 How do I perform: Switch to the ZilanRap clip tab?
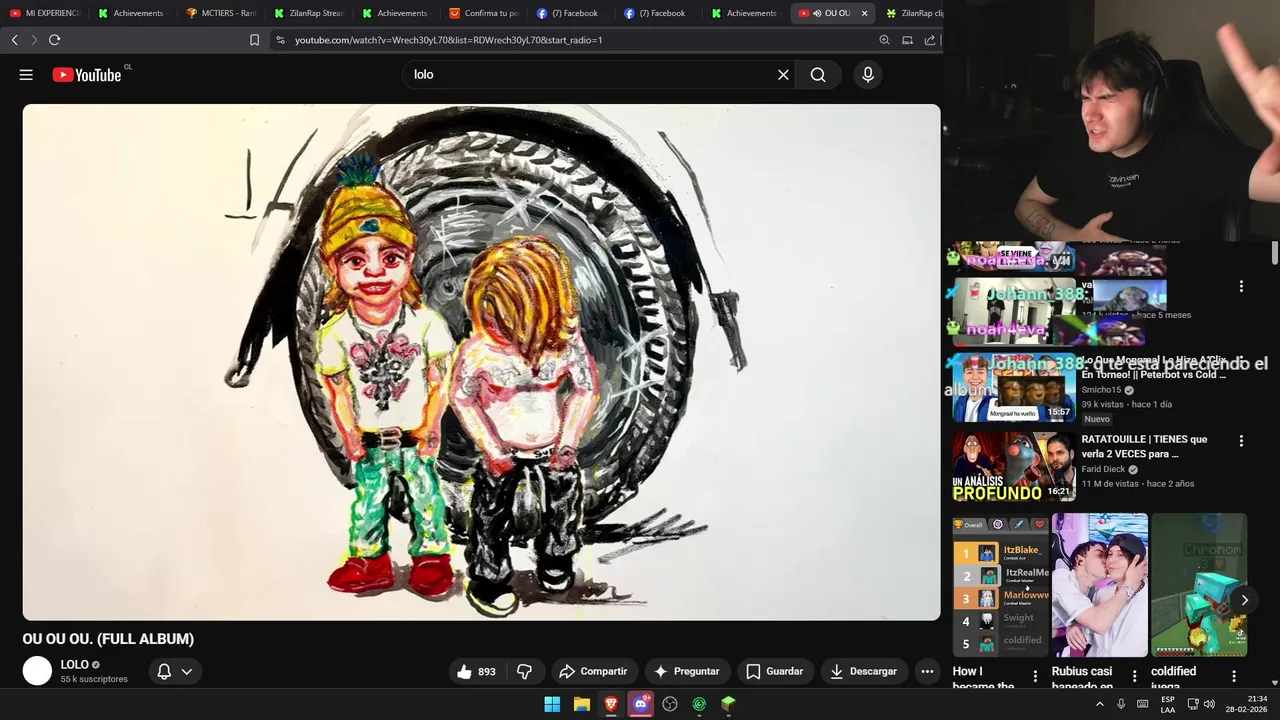tap(913, 13)
